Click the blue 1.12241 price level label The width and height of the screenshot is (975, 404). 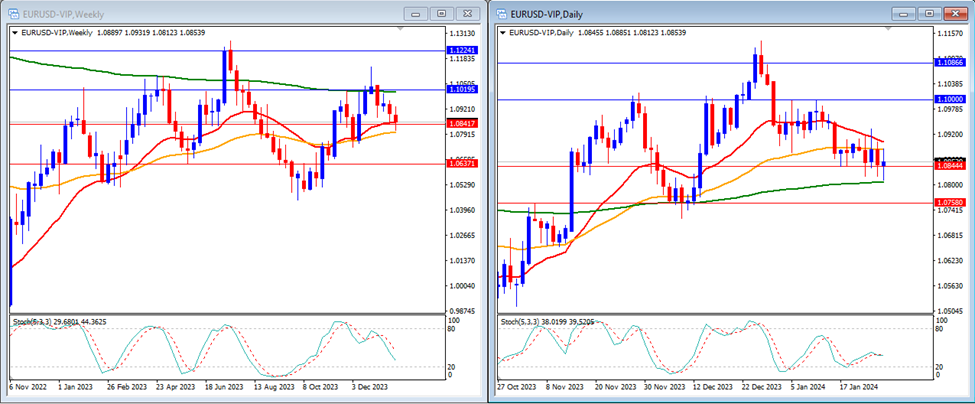point(461,50)
